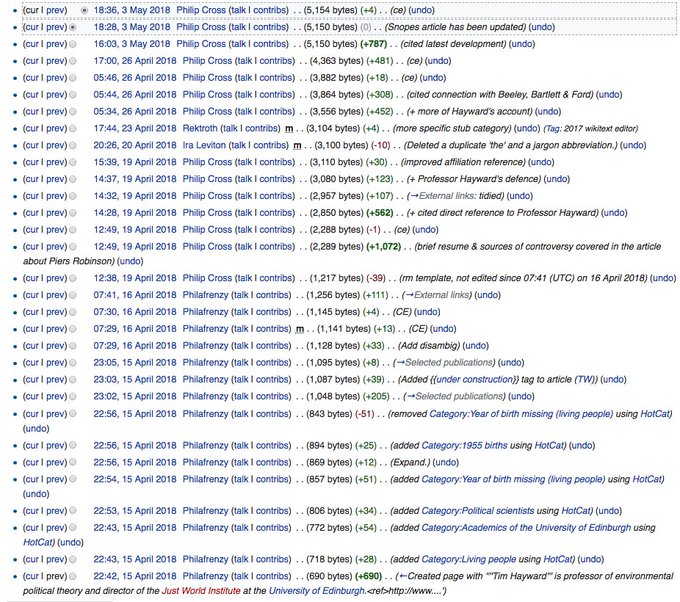Open the 18:36, 3 May 2018 revision link
Image resolution: width=680 pixels, height=602 pixels.
coord(132,10)
